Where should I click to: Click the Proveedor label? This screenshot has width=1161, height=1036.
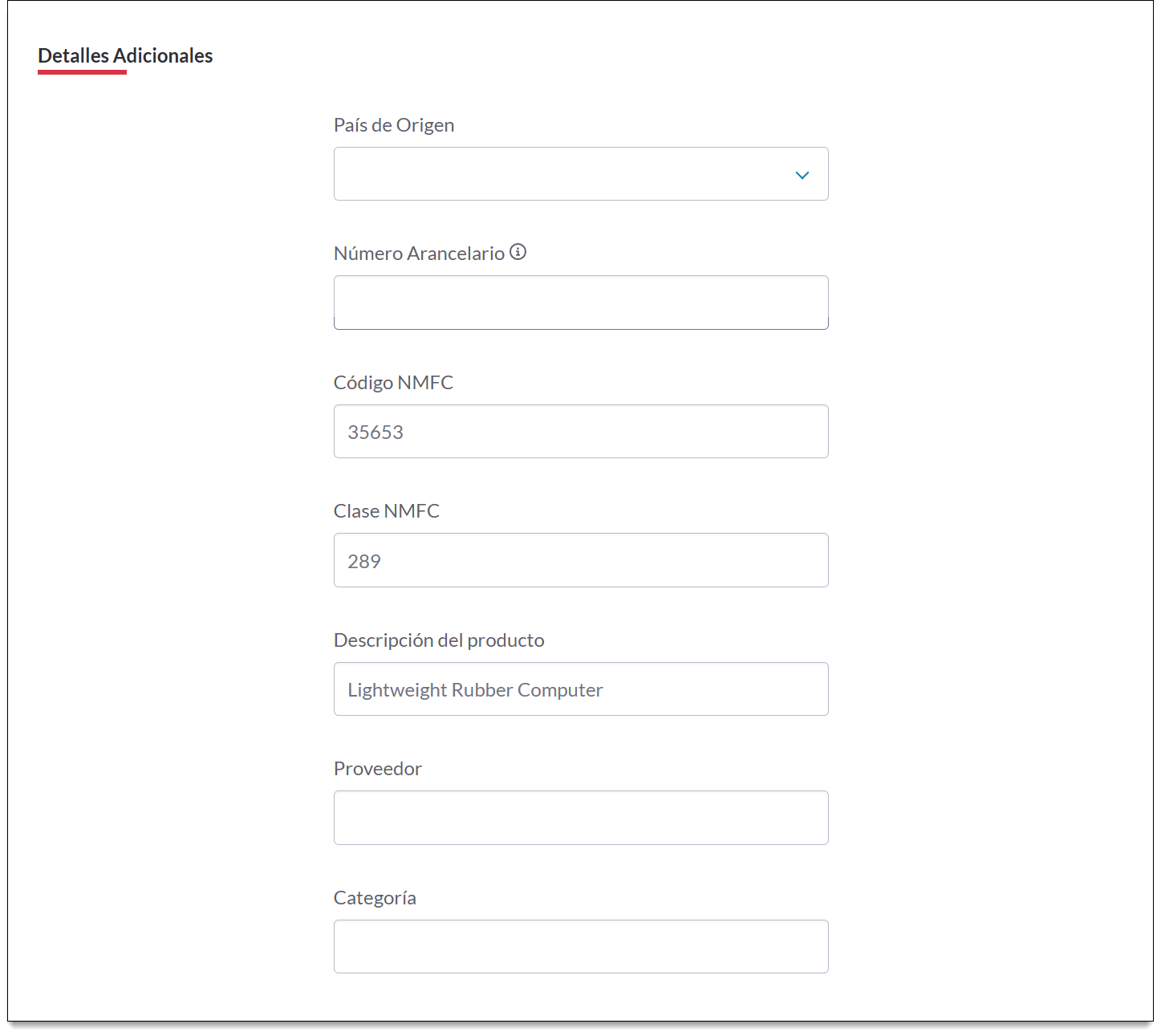378,769
